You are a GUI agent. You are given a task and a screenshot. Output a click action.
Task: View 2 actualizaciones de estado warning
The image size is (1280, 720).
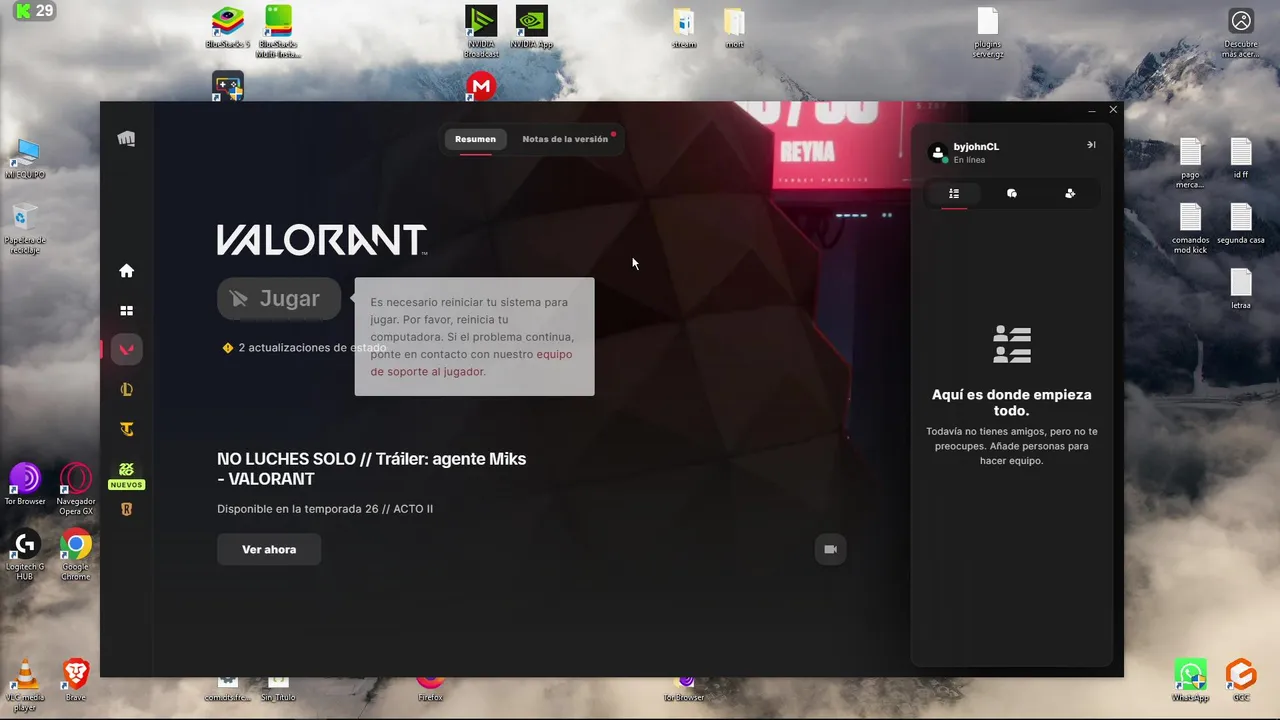(304, 348)
